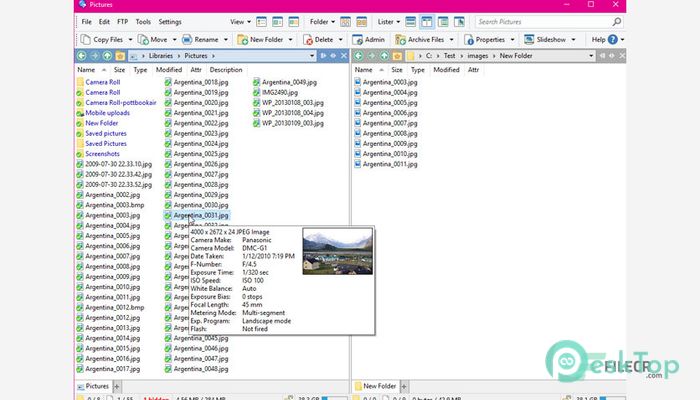The width and height of the screenshot is (700, 400).
Task: Go back in the left Pictures pane
Action: click(x=81, y=56)
